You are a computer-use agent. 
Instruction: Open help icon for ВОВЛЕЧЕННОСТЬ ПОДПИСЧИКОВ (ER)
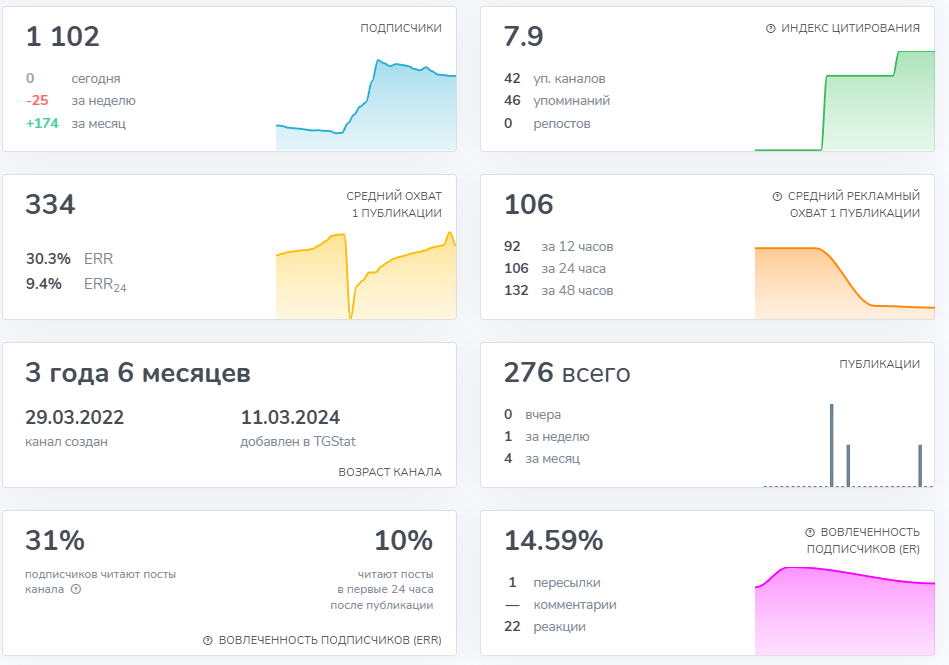810,533
